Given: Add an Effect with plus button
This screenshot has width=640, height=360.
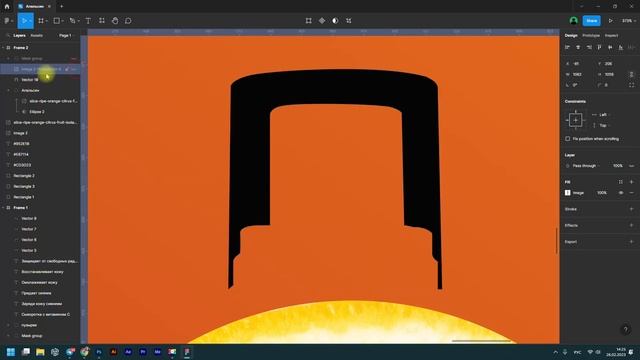Looking at the screenshot, I should point(631,225).
